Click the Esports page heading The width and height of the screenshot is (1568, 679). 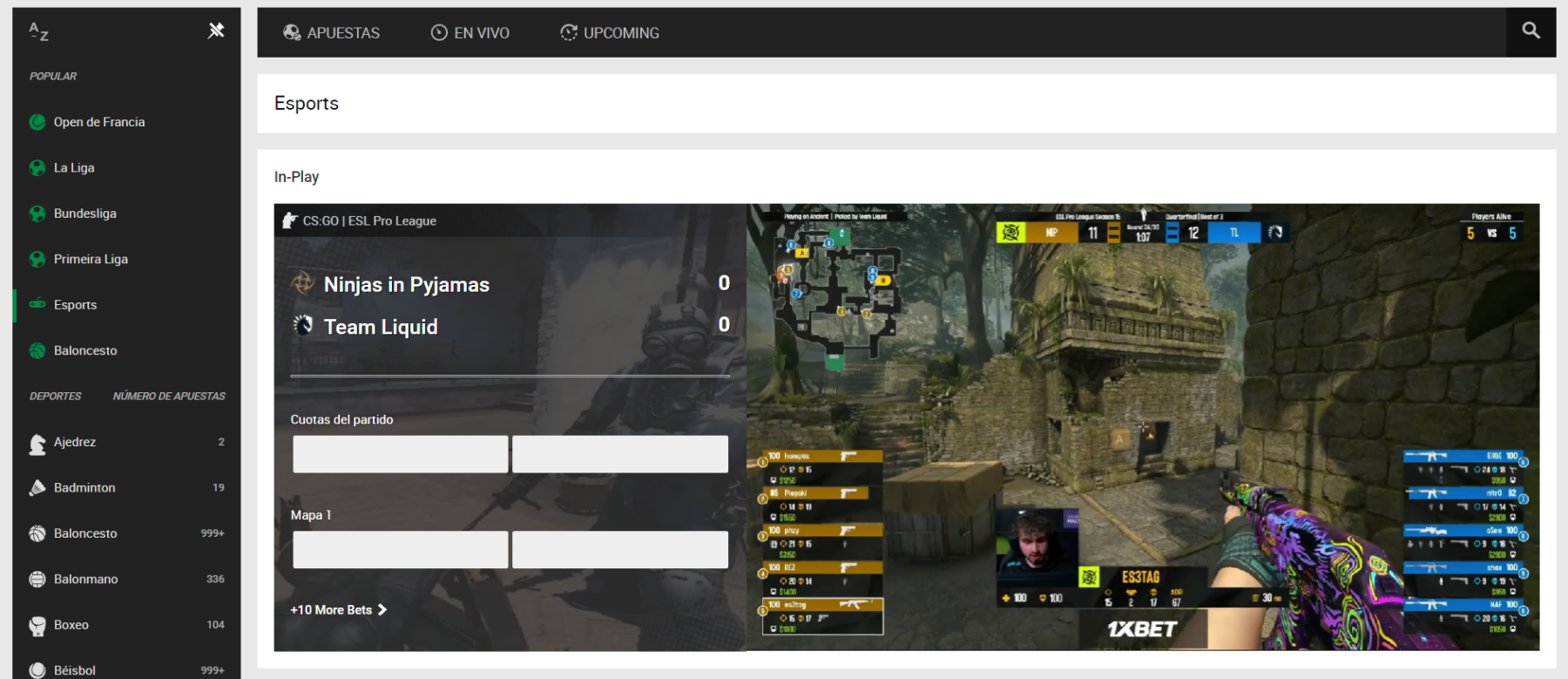307,103
